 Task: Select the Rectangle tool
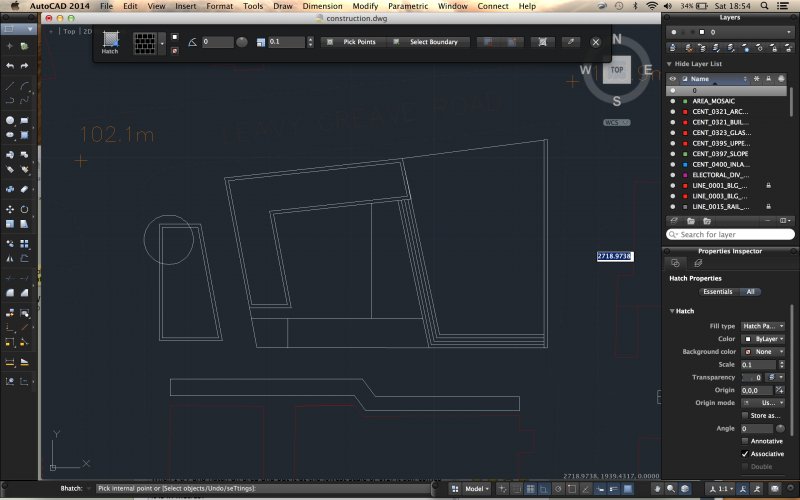point(24,120)
